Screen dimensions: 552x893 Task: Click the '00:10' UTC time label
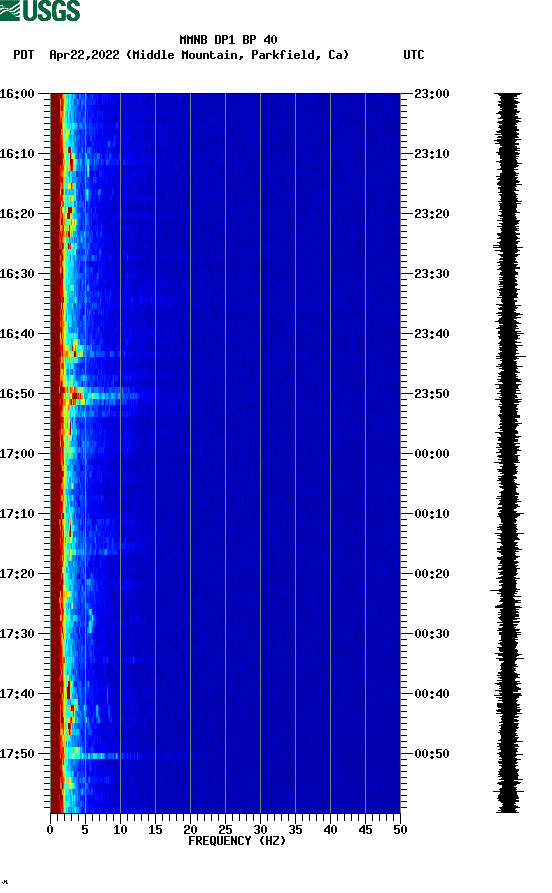coord(432,514)
